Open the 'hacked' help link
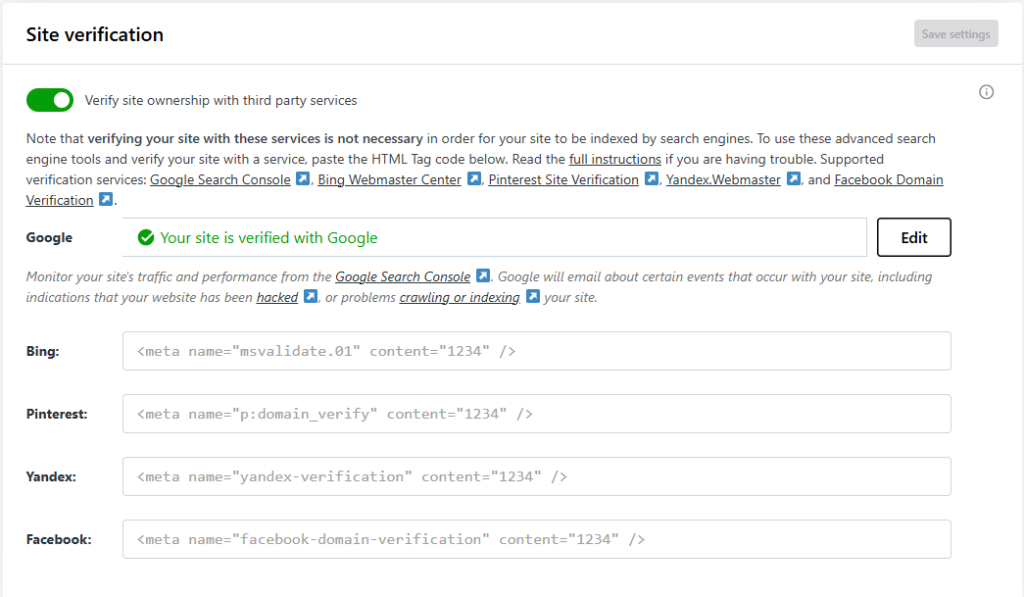This screenshot has height=597, width=1024. coord(277,297)
